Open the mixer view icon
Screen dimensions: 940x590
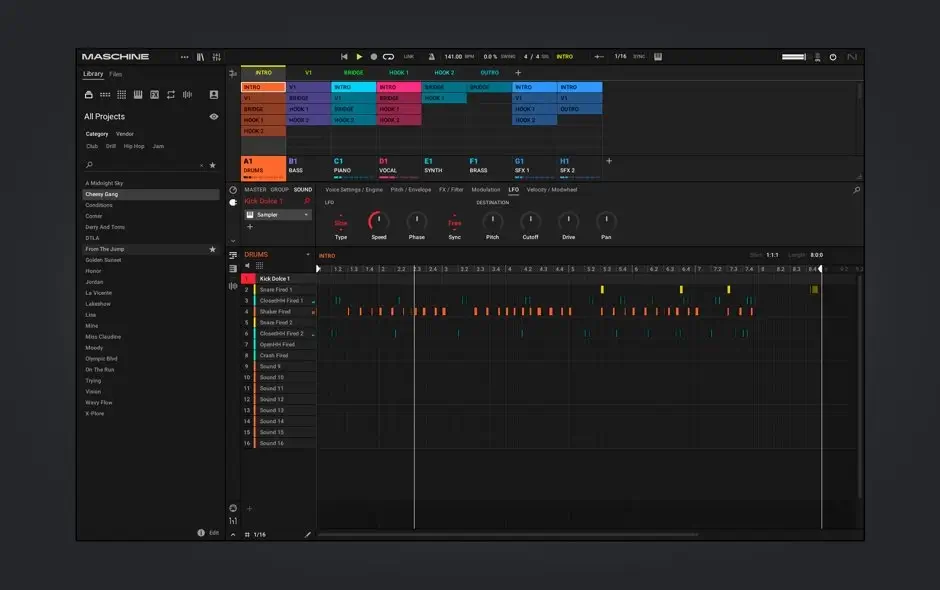tap(216, 57)
